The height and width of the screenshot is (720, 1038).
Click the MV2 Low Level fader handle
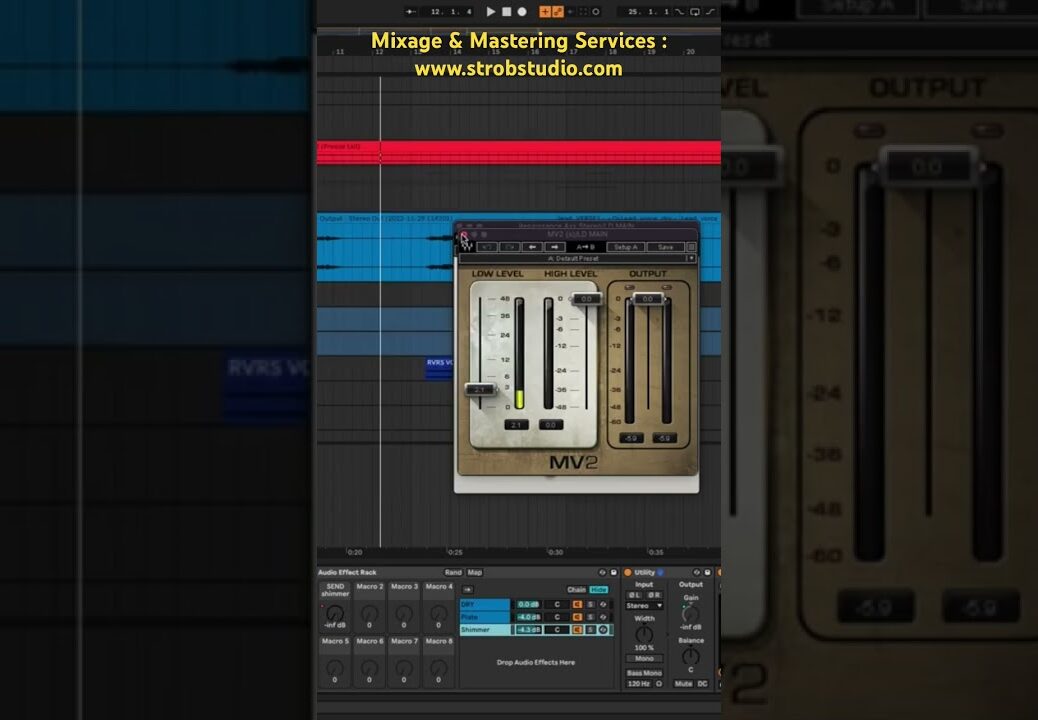coord(480,389)
